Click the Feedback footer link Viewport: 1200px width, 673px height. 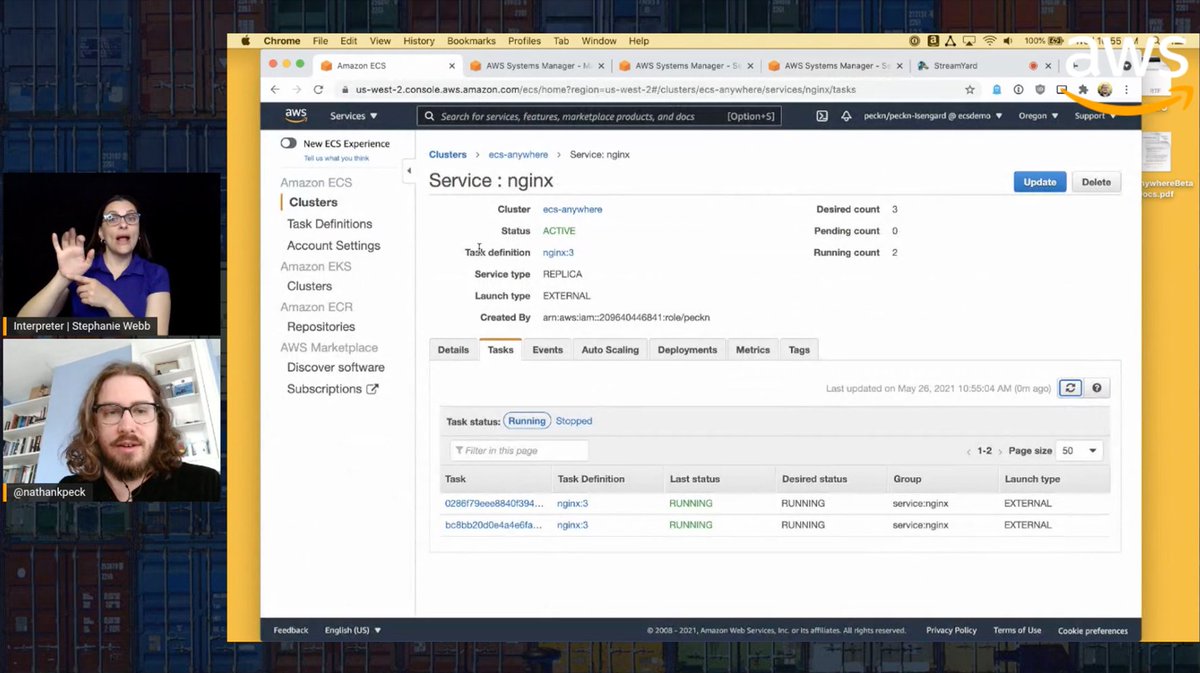tap(291, 630)
